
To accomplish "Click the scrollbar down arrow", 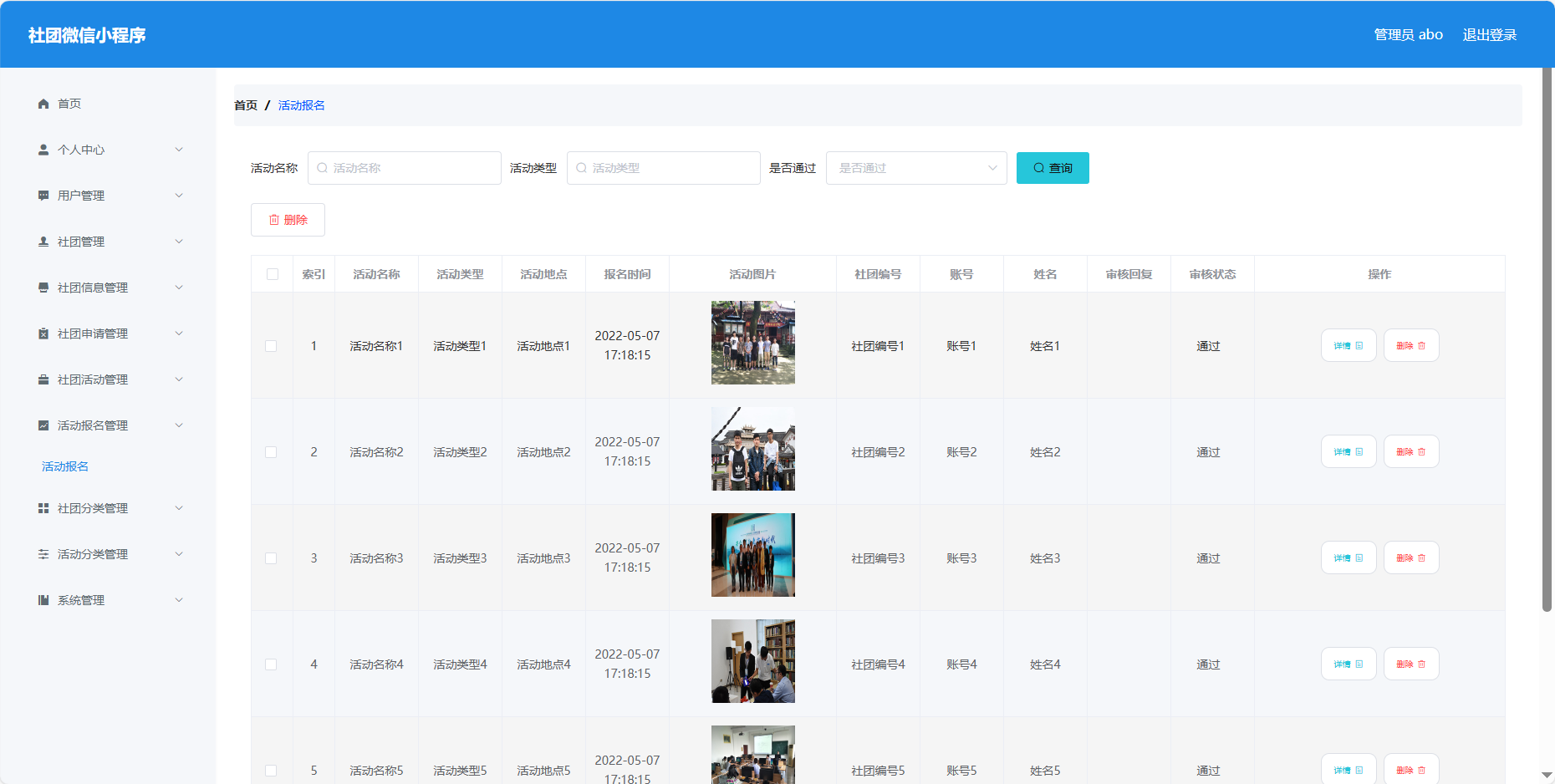I will (x=1547, y=776).
